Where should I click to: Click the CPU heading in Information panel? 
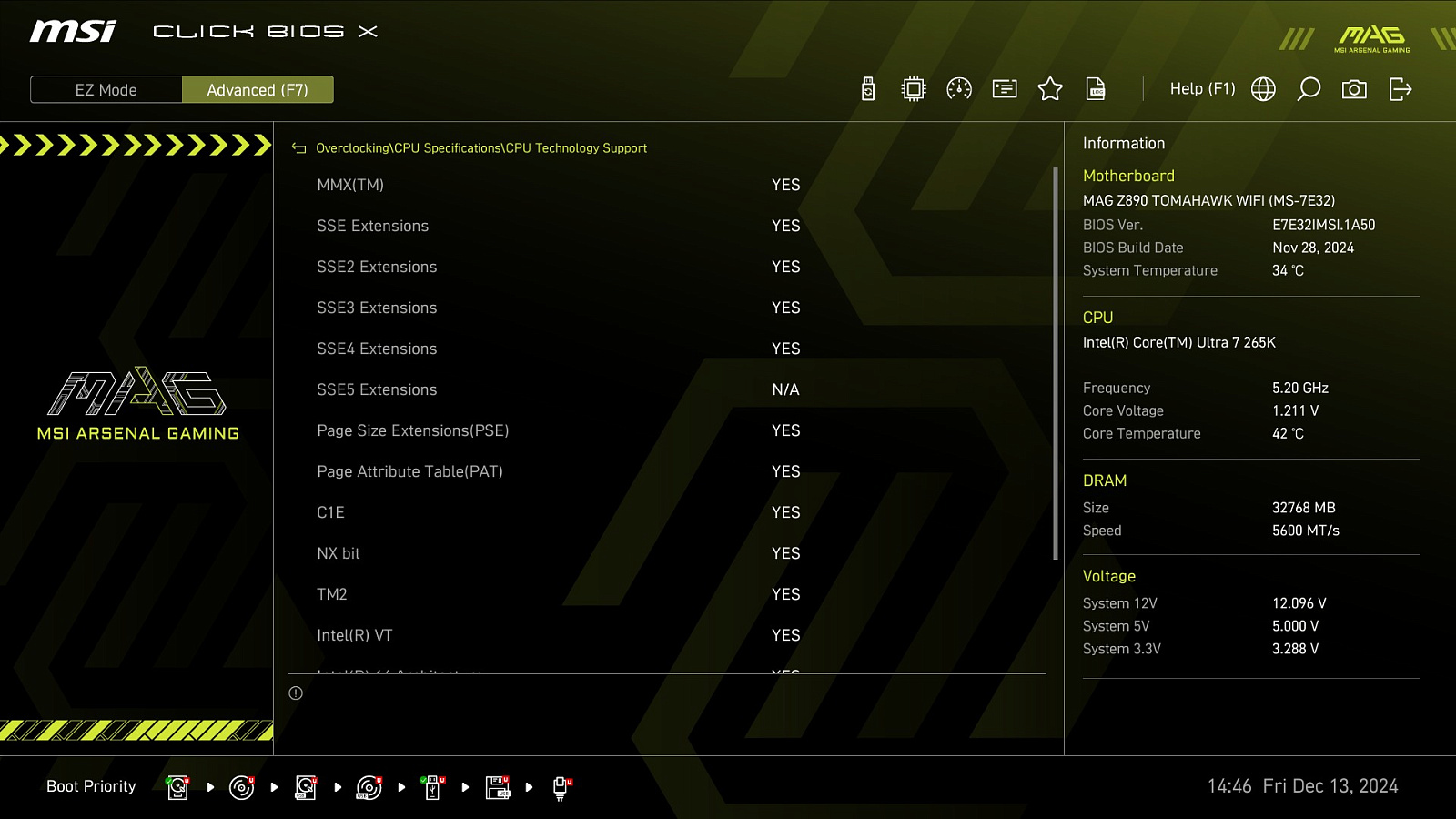(1097, 318)
